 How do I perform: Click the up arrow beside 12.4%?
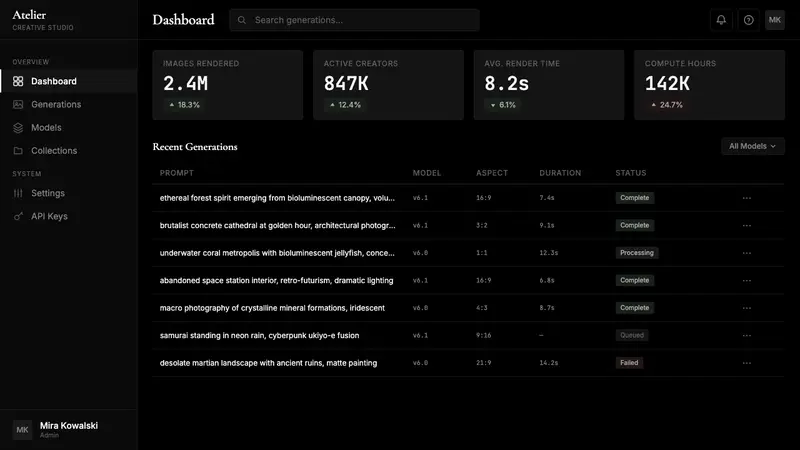[x=333, y=105]
